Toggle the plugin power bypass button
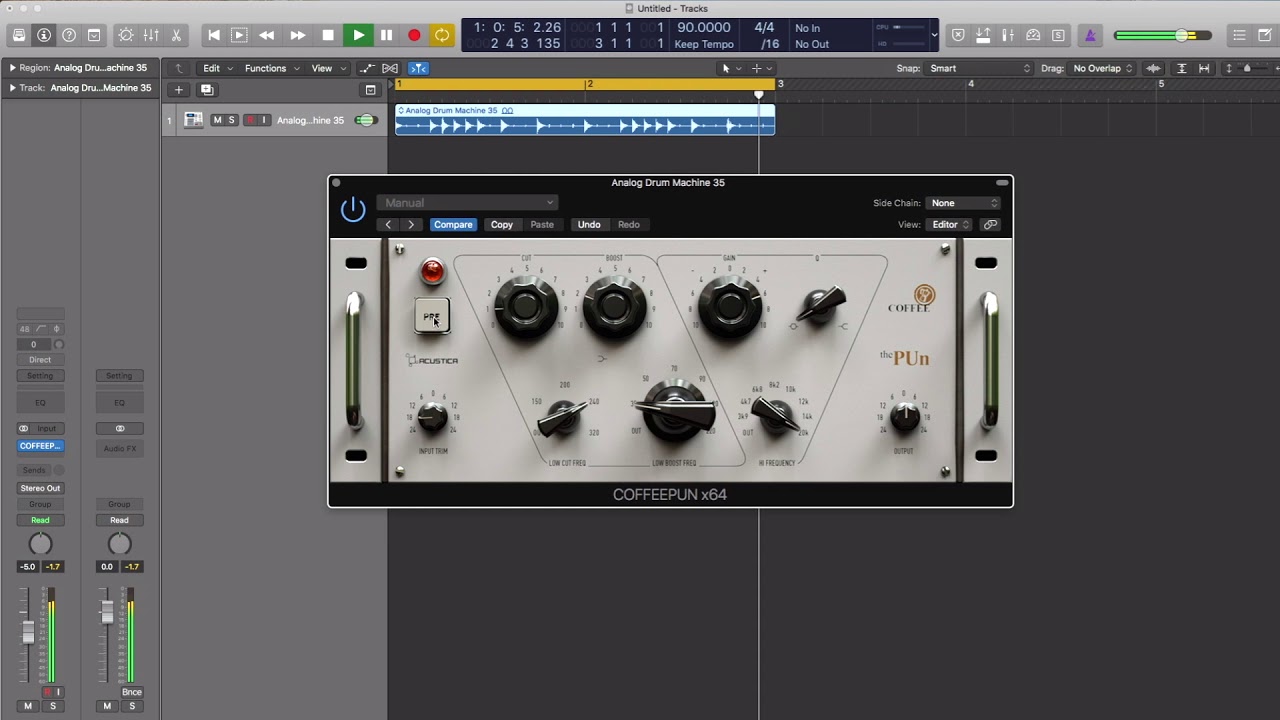The image size is (1280, 720). click(353, 209)
